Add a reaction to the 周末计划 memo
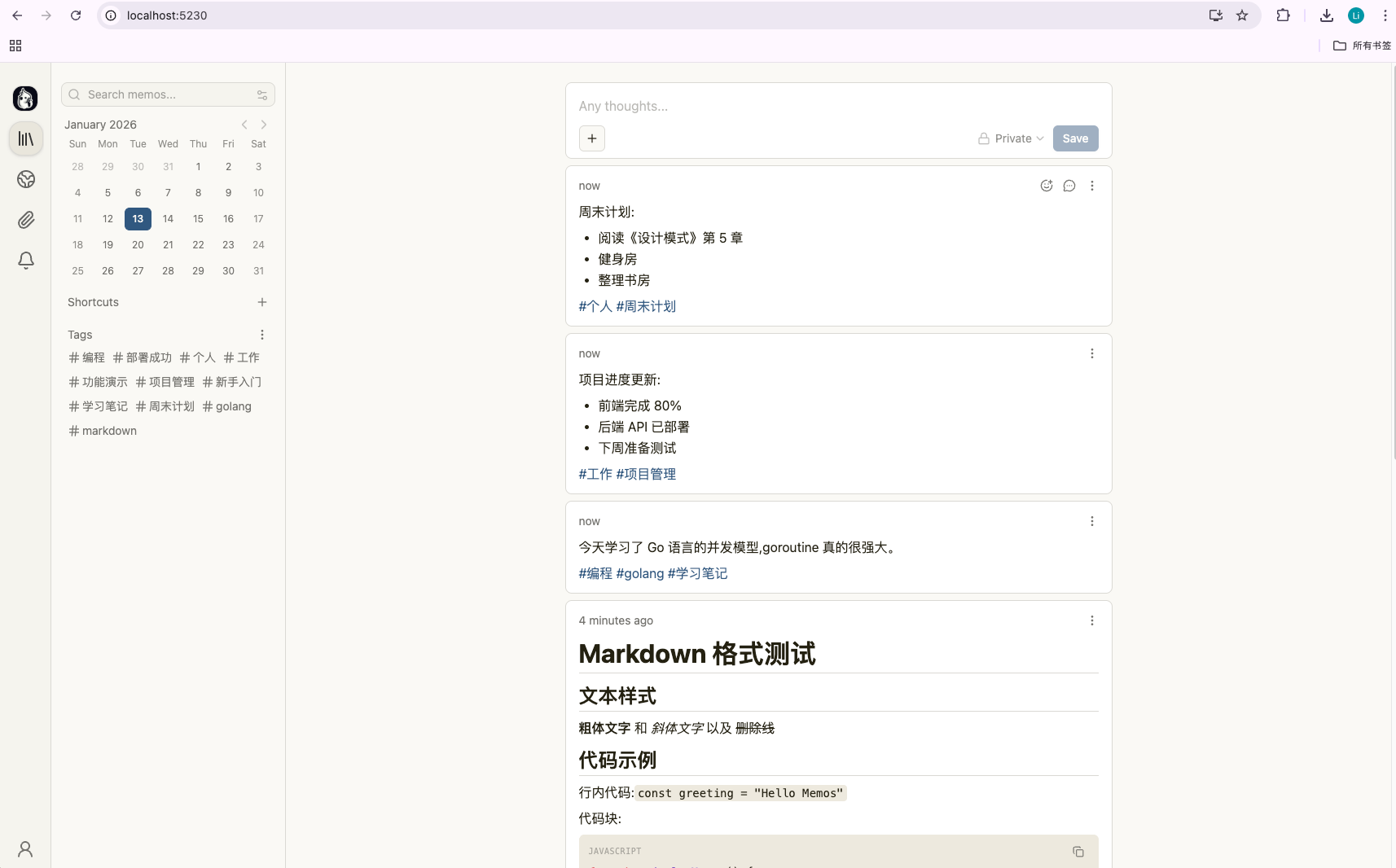The width and height of the screenshot is (1396, 868). 1047,186
